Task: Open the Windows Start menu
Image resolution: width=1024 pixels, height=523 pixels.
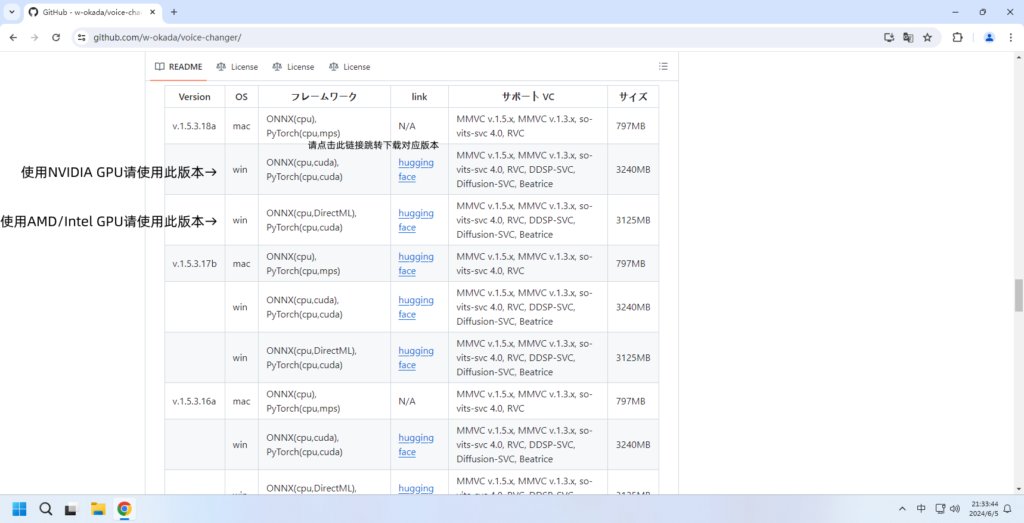Action: pyautogui.click(x=20, y=509)
